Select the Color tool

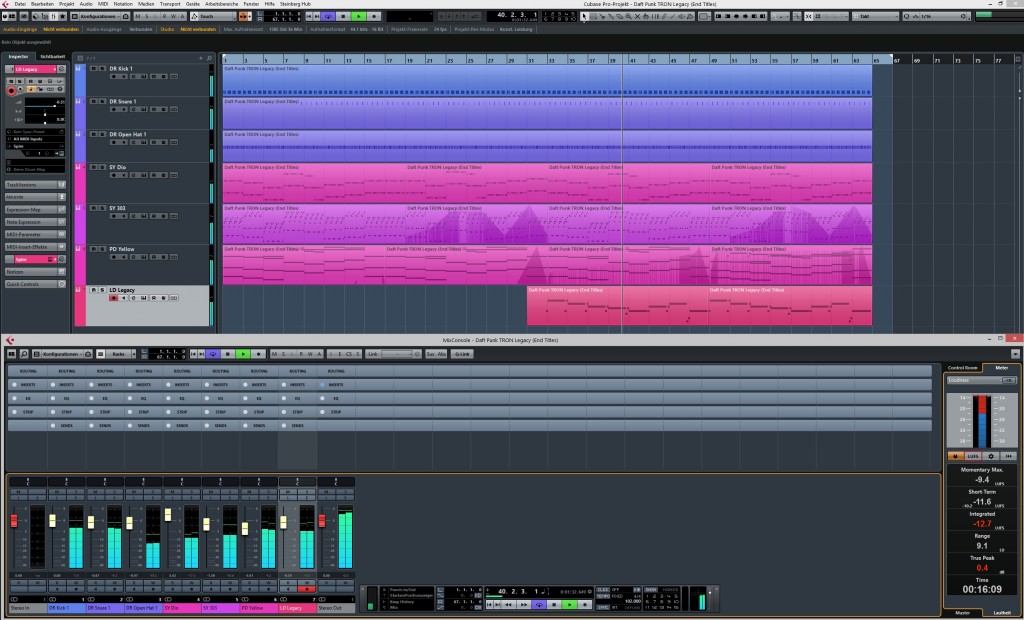pyautogui.click(x=690, y=16)
